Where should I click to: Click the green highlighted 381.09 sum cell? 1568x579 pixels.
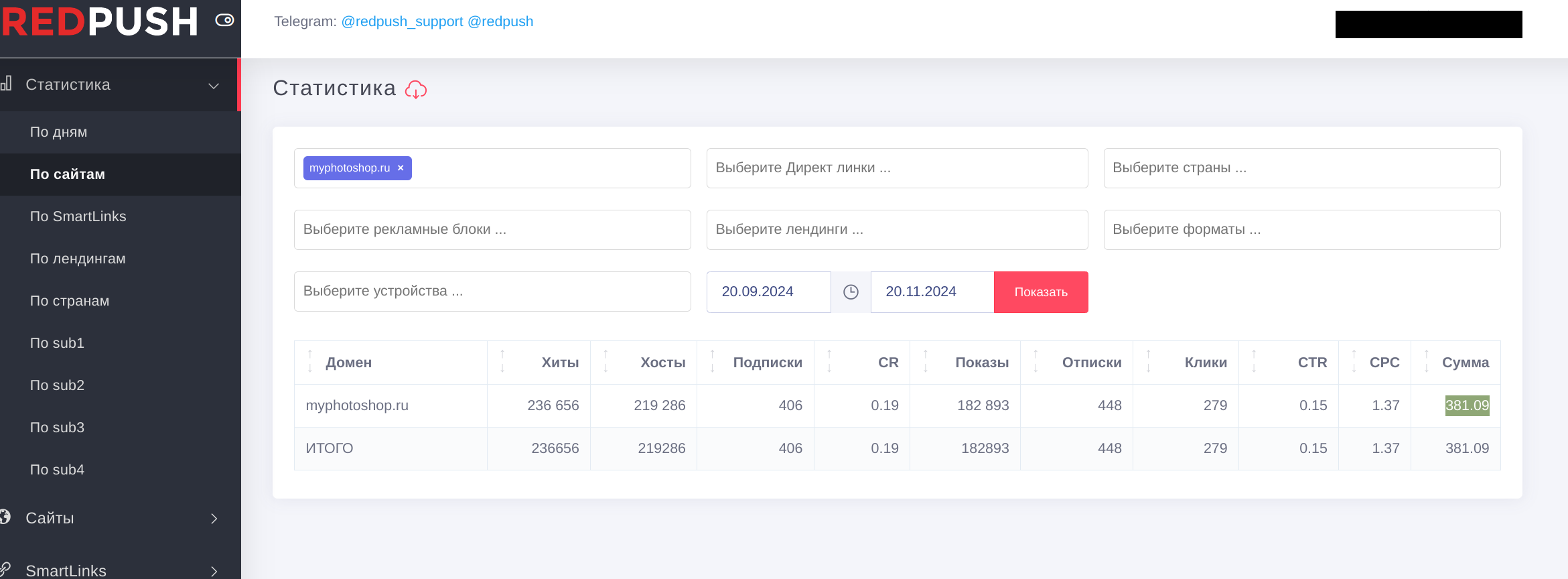(1466, 405)
